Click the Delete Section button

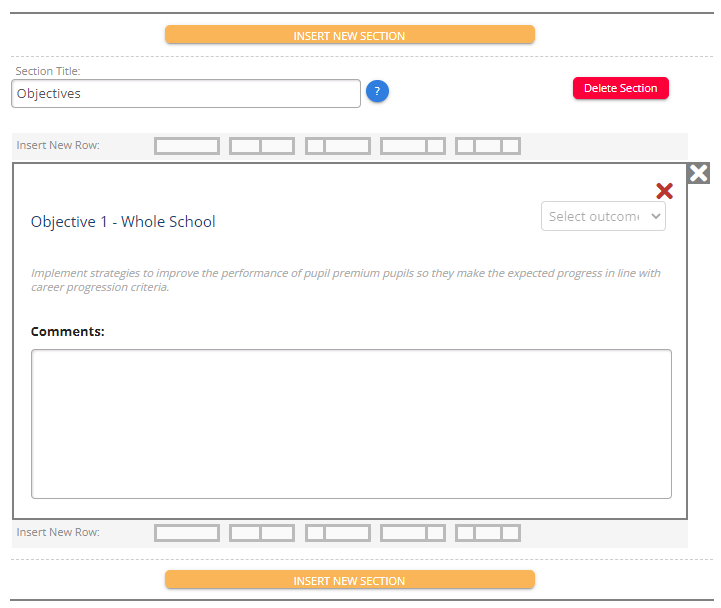click(x=620, y=88)
